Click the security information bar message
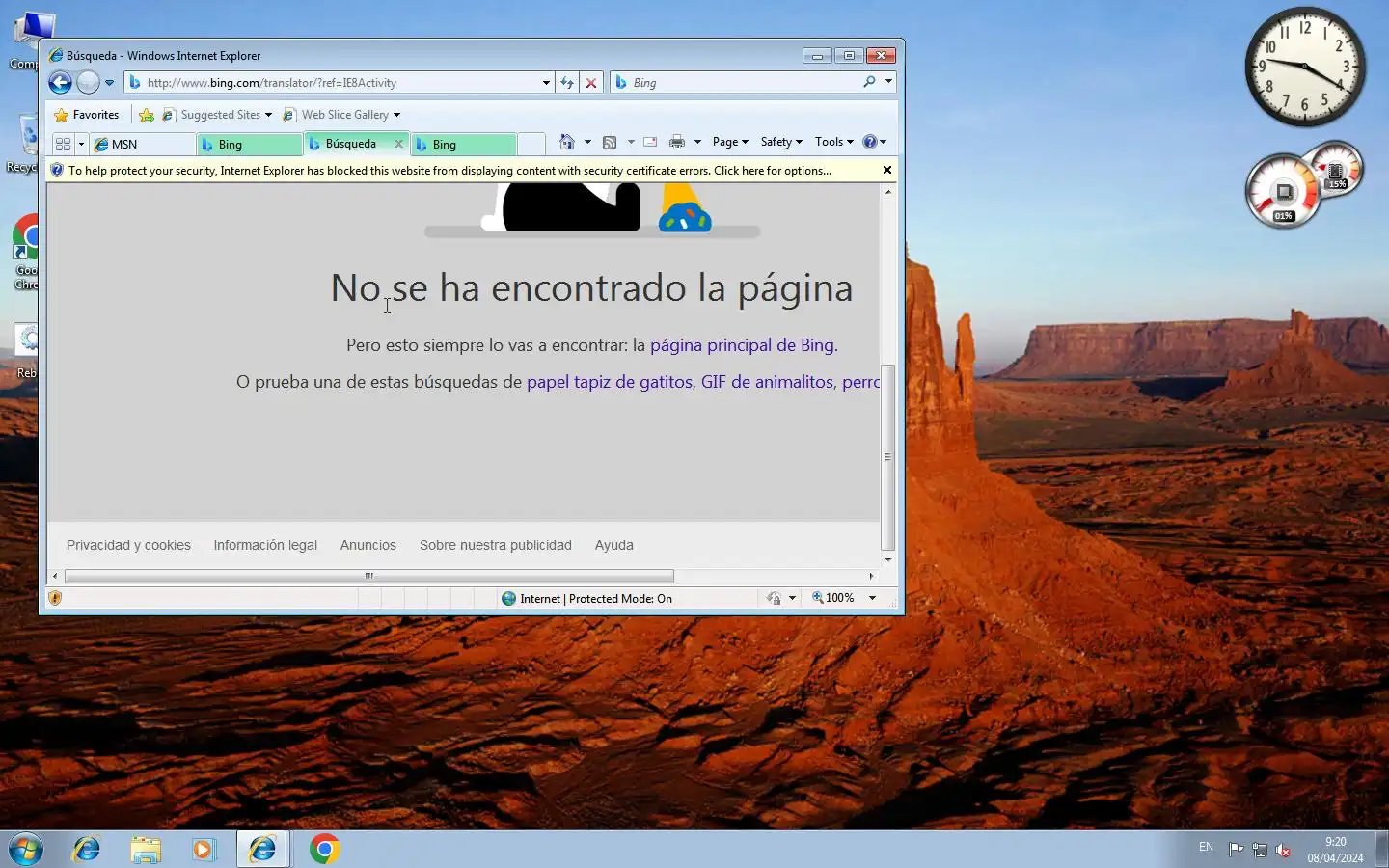Image resolution: width=1389 pixels, height=868 pixels. coord(449,171)
